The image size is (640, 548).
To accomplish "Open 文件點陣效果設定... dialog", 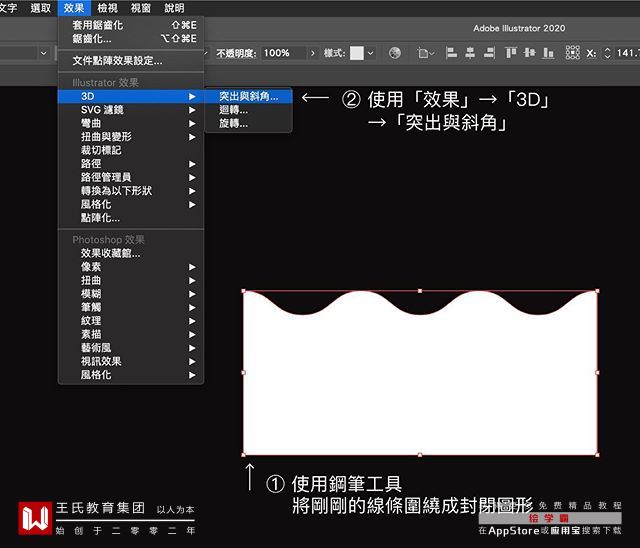I will tap(131, 61).
